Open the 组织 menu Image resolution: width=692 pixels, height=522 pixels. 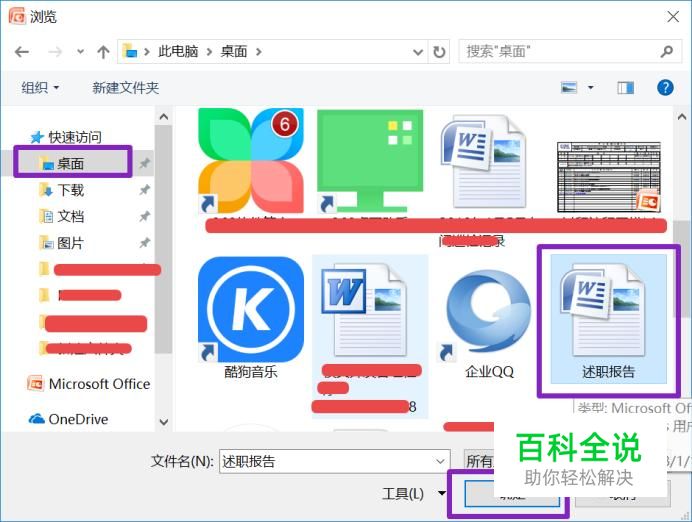(40, 87)
